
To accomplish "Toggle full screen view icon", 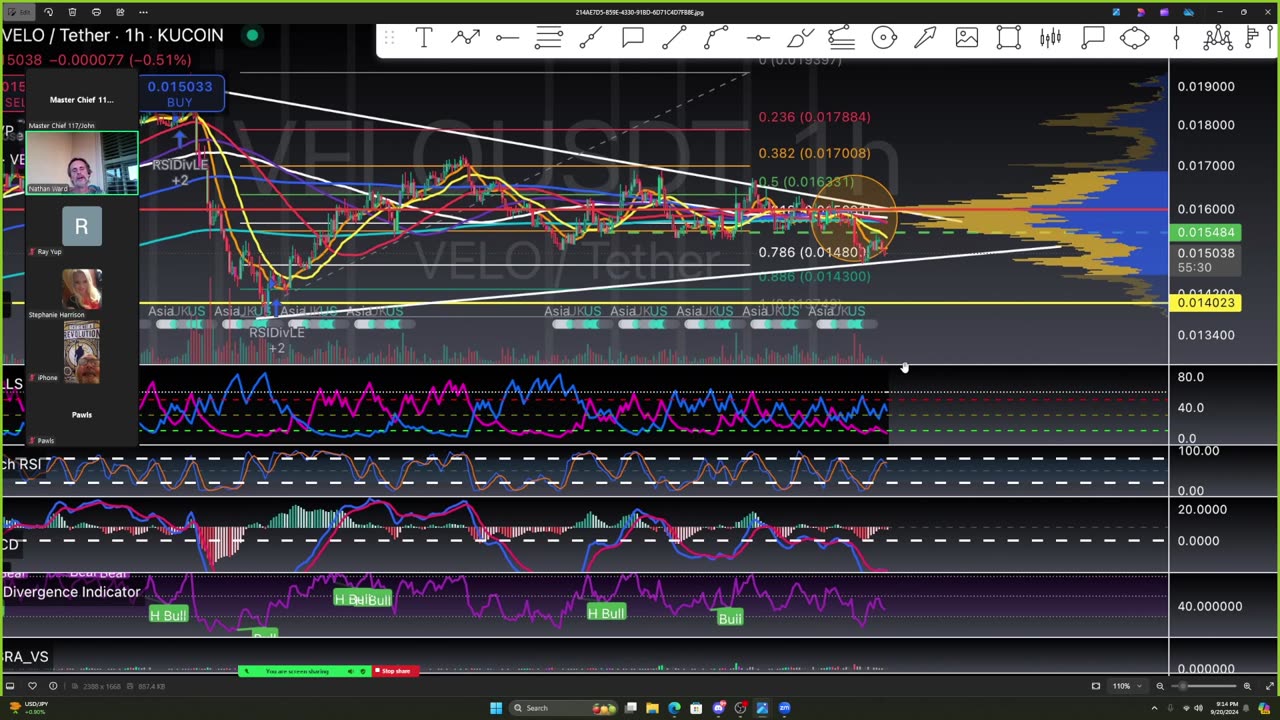I will (x=1268, y=686).
